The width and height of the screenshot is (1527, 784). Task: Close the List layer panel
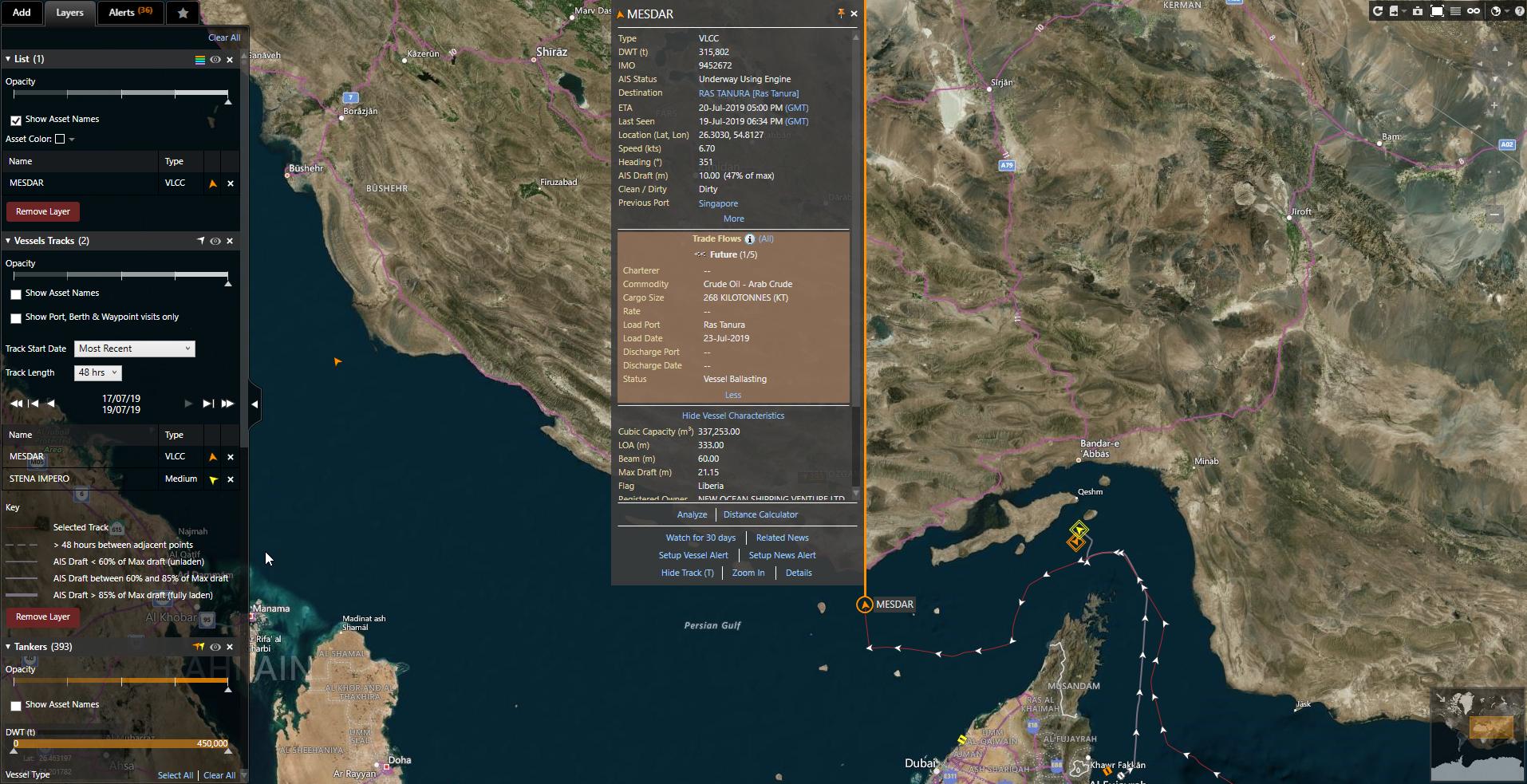click(x=230, y=60)
